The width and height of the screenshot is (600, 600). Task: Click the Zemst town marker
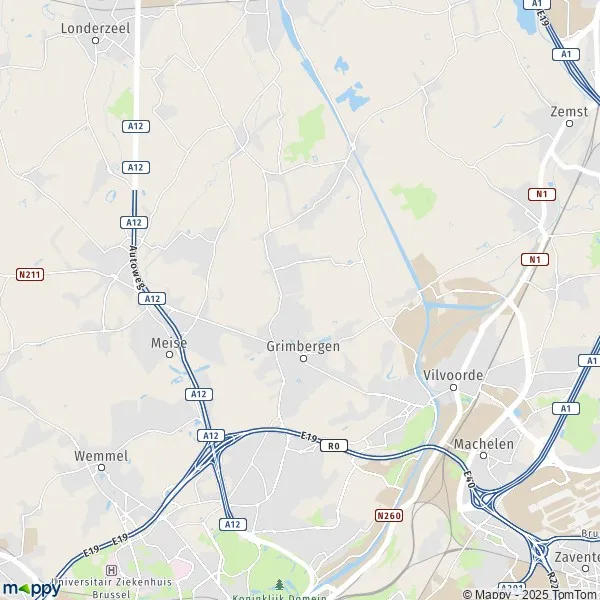pyautogui.click(x=569, y=123)
